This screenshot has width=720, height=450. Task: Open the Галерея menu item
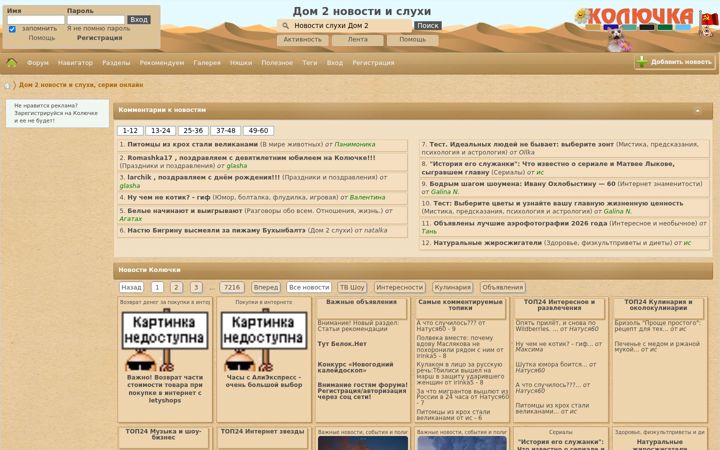(x=207, y=62)
